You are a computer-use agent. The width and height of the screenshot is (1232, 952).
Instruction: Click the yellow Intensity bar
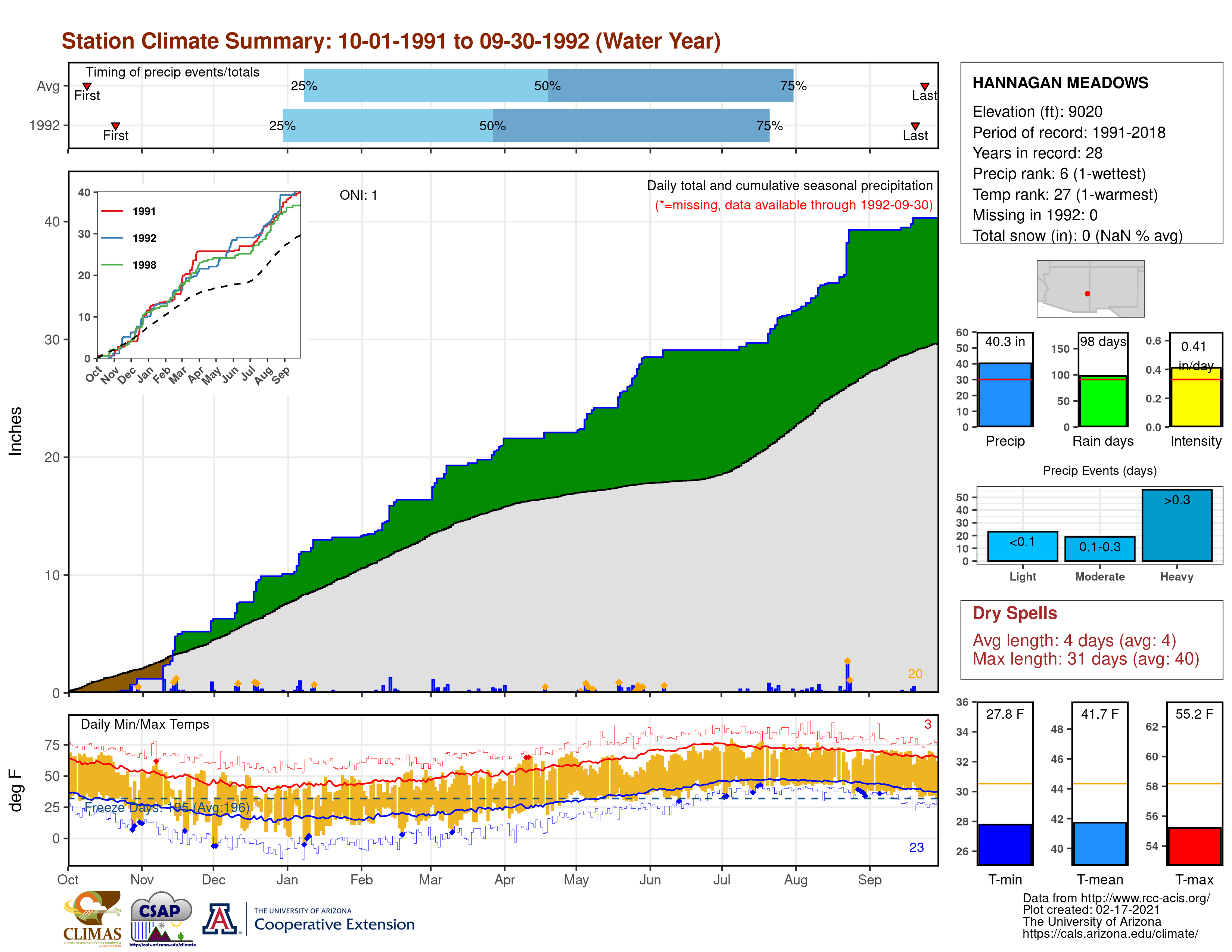tap(1196, 397)
